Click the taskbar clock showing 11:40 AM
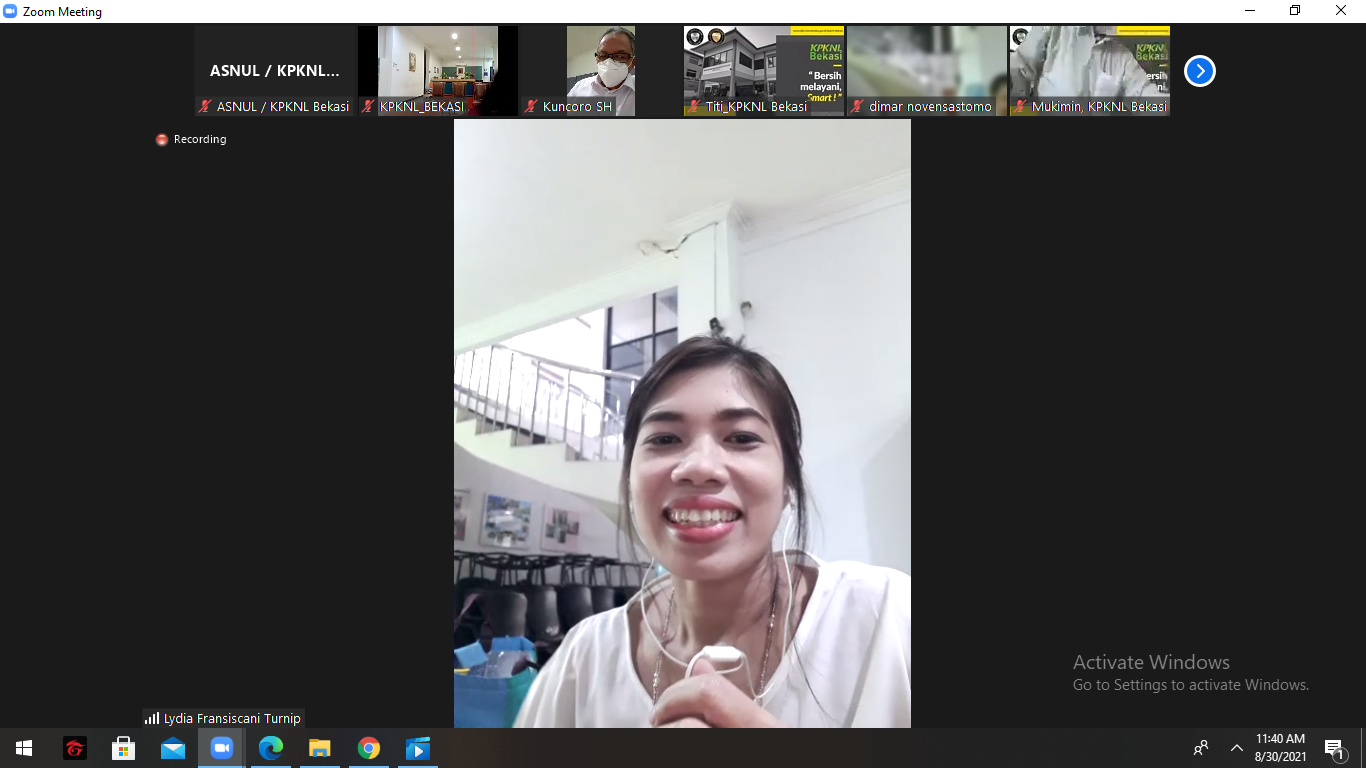 (1280, 748)
